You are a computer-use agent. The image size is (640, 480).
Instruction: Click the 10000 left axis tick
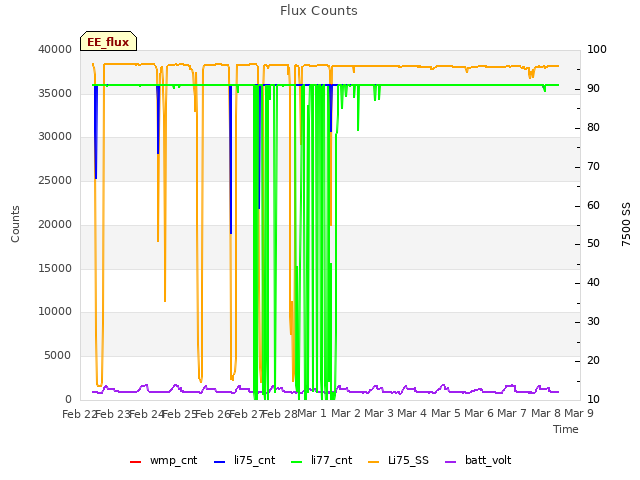click(55, 312)
